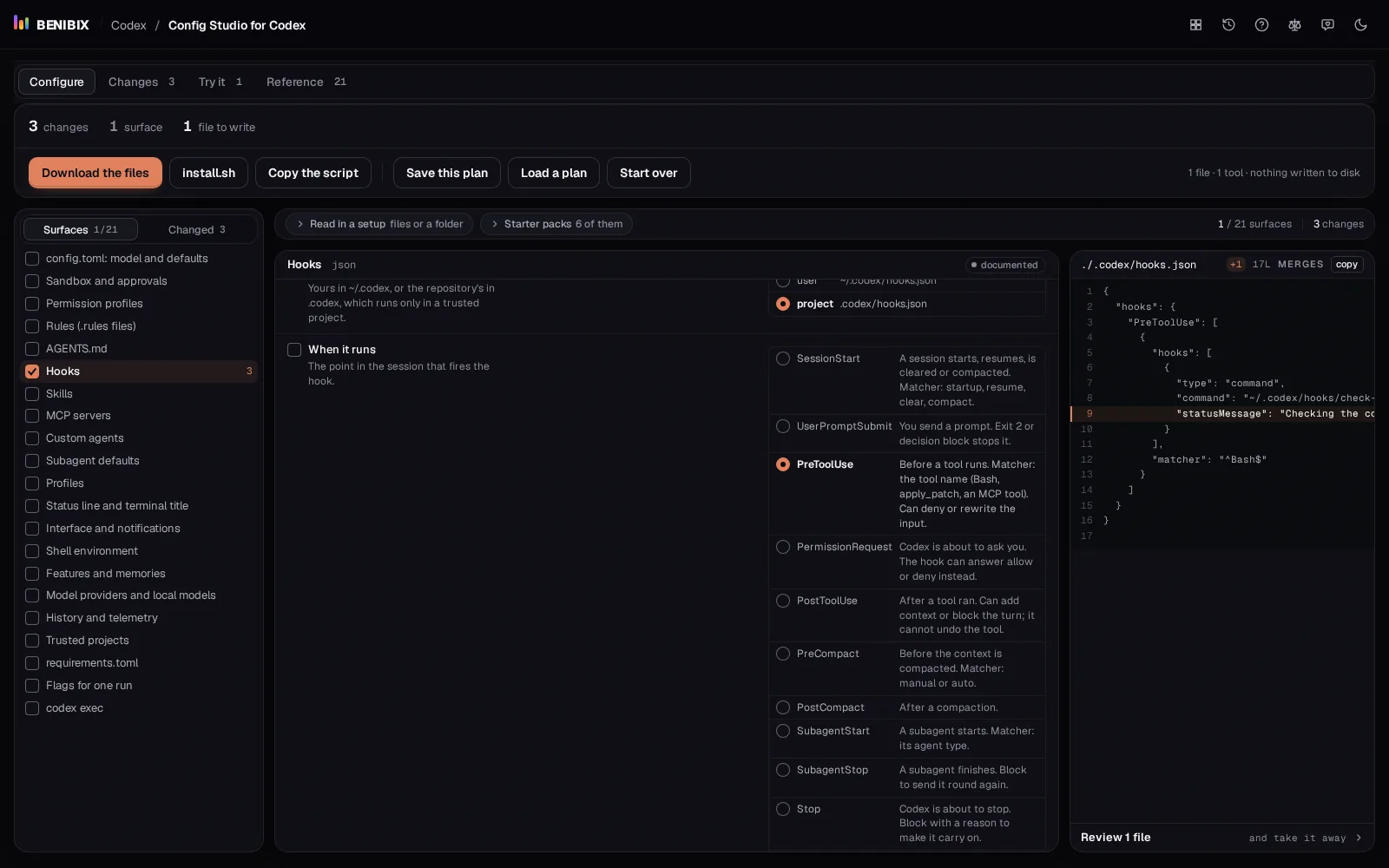Open the help question mark icon
This screenshot has width=1389, height=868.
1261,25
